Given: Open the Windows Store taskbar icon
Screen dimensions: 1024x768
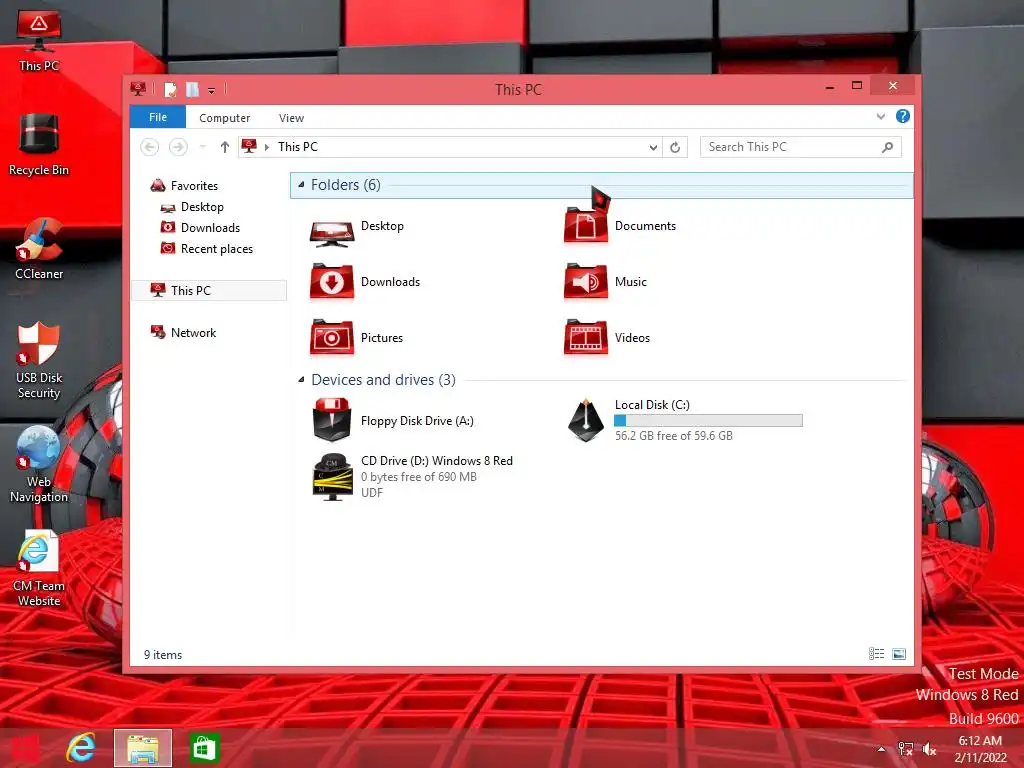Looking at the screenshot, I should [x=204, y=748].
